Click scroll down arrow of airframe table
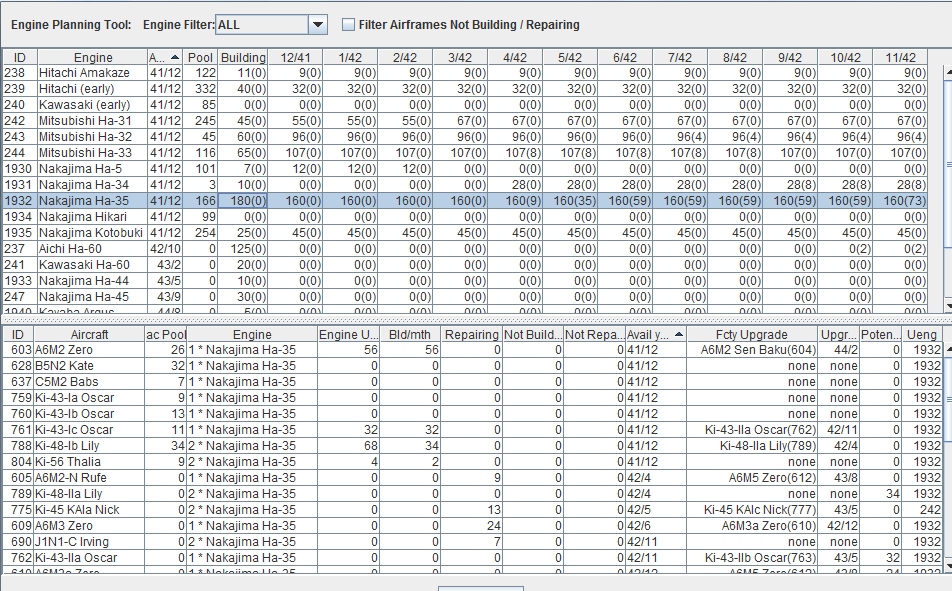The height and width of the screenshot is (591, 952). (948, 565)
